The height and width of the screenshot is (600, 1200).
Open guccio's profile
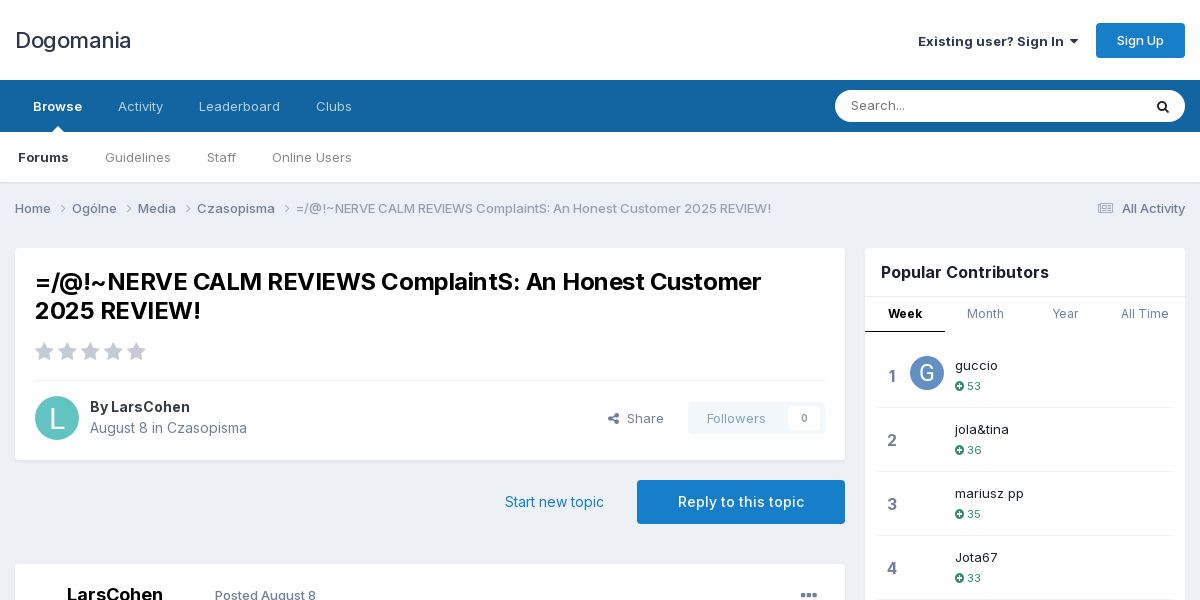[976, 365]
